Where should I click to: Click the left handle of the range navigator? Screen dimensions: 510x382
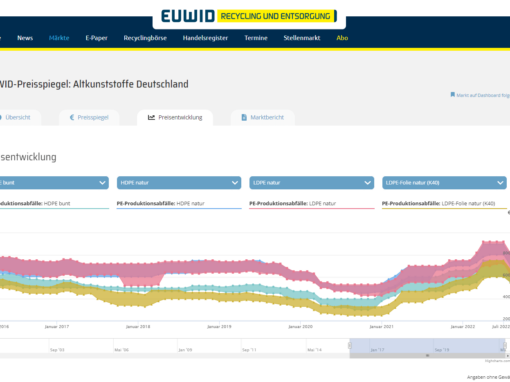(350, 345)
